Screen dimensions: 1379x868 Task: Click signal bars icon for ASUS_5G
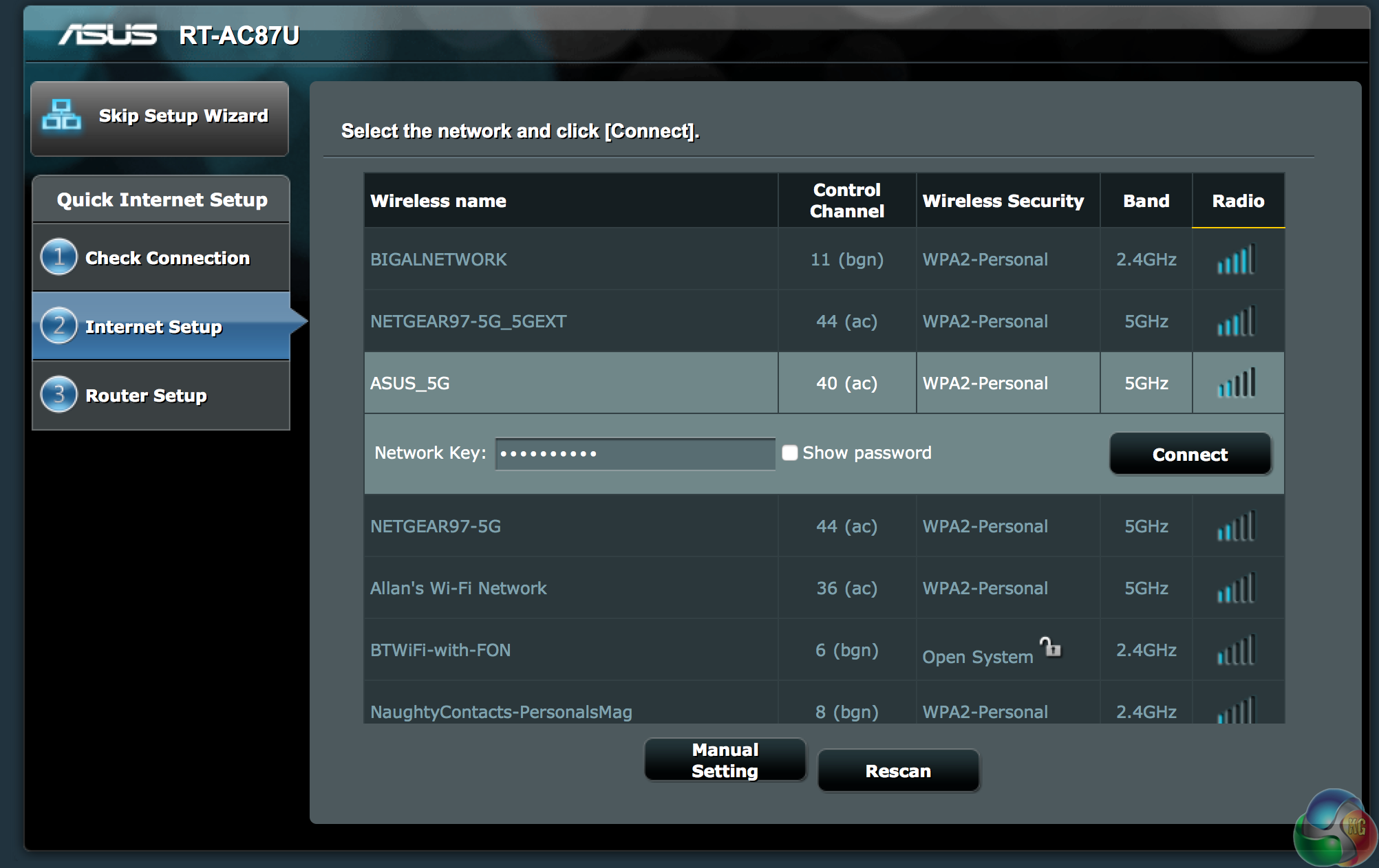click(x=1237, y=383)
